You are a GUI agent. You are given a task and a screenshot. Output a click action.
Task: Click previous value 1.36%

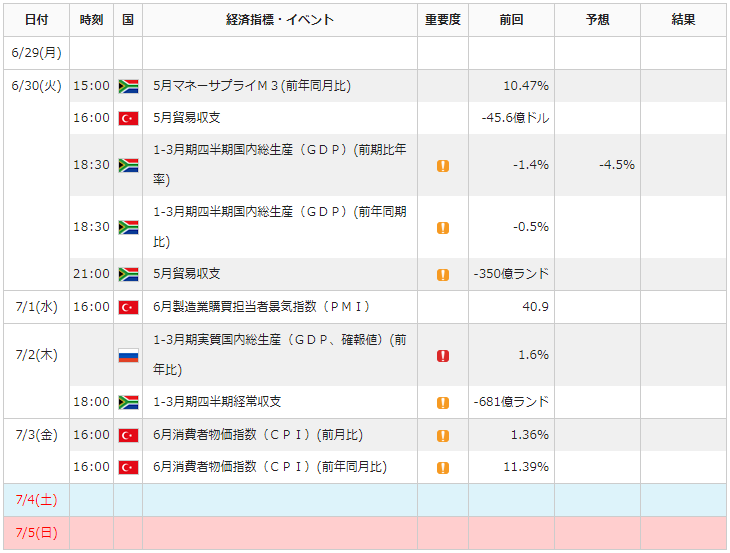[530, 435]
